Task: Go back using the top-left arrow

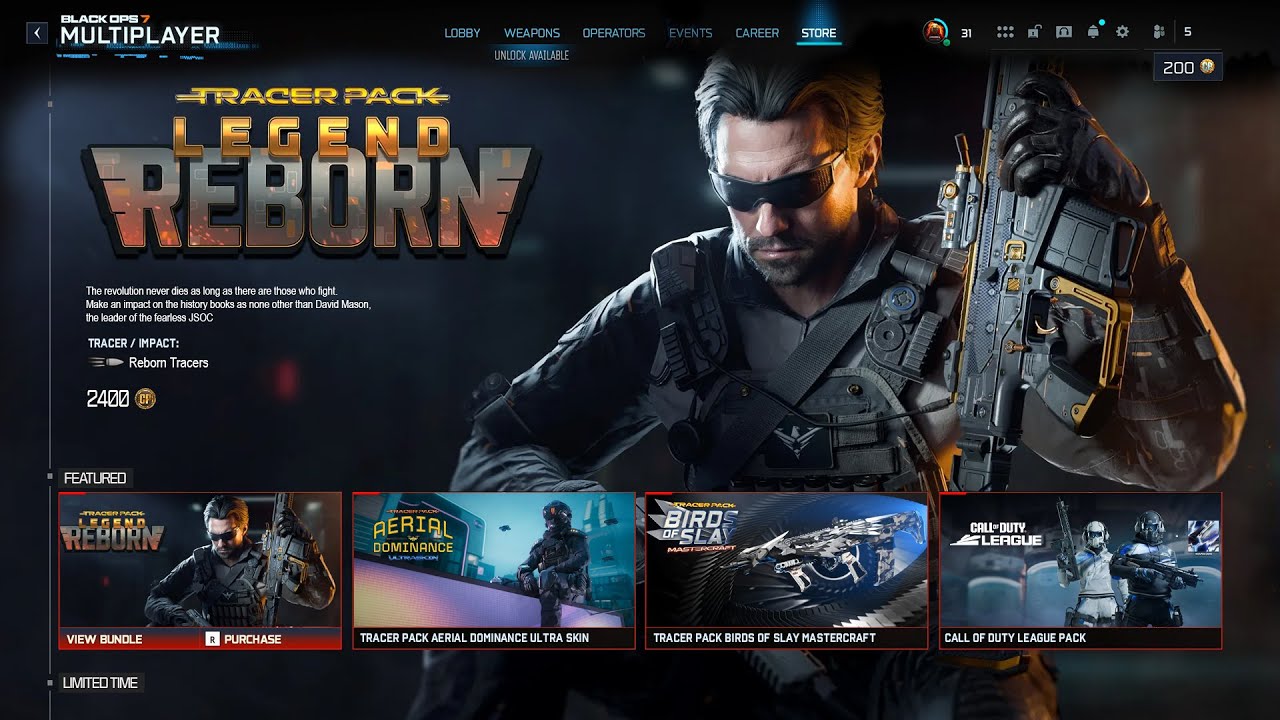Action: coord(37,33)
